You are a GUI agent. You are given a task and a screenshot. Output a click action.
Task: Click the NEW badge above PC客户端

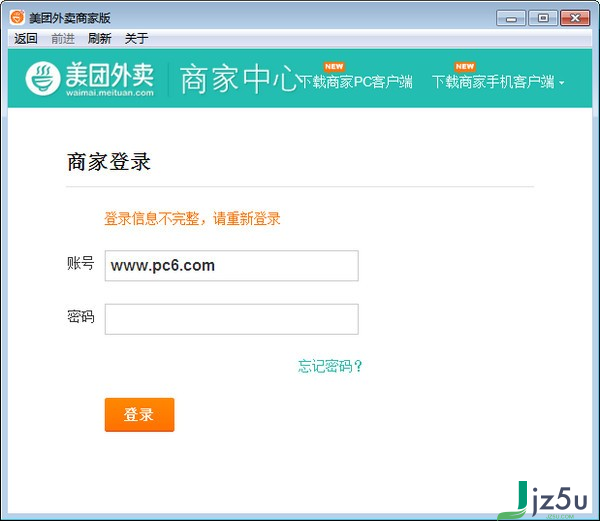click(x=334, y=67)
